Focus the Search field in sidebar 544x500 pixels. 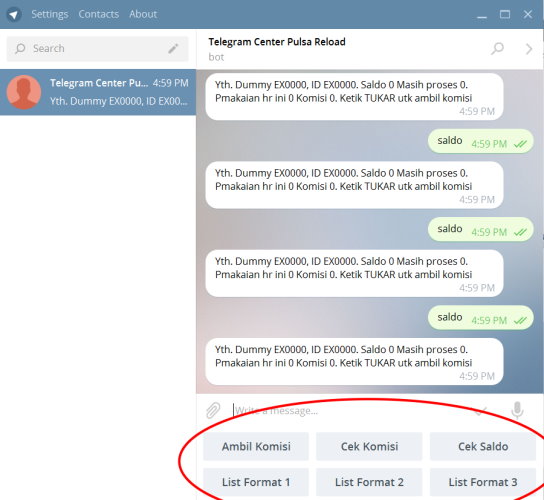click(97, 49)
